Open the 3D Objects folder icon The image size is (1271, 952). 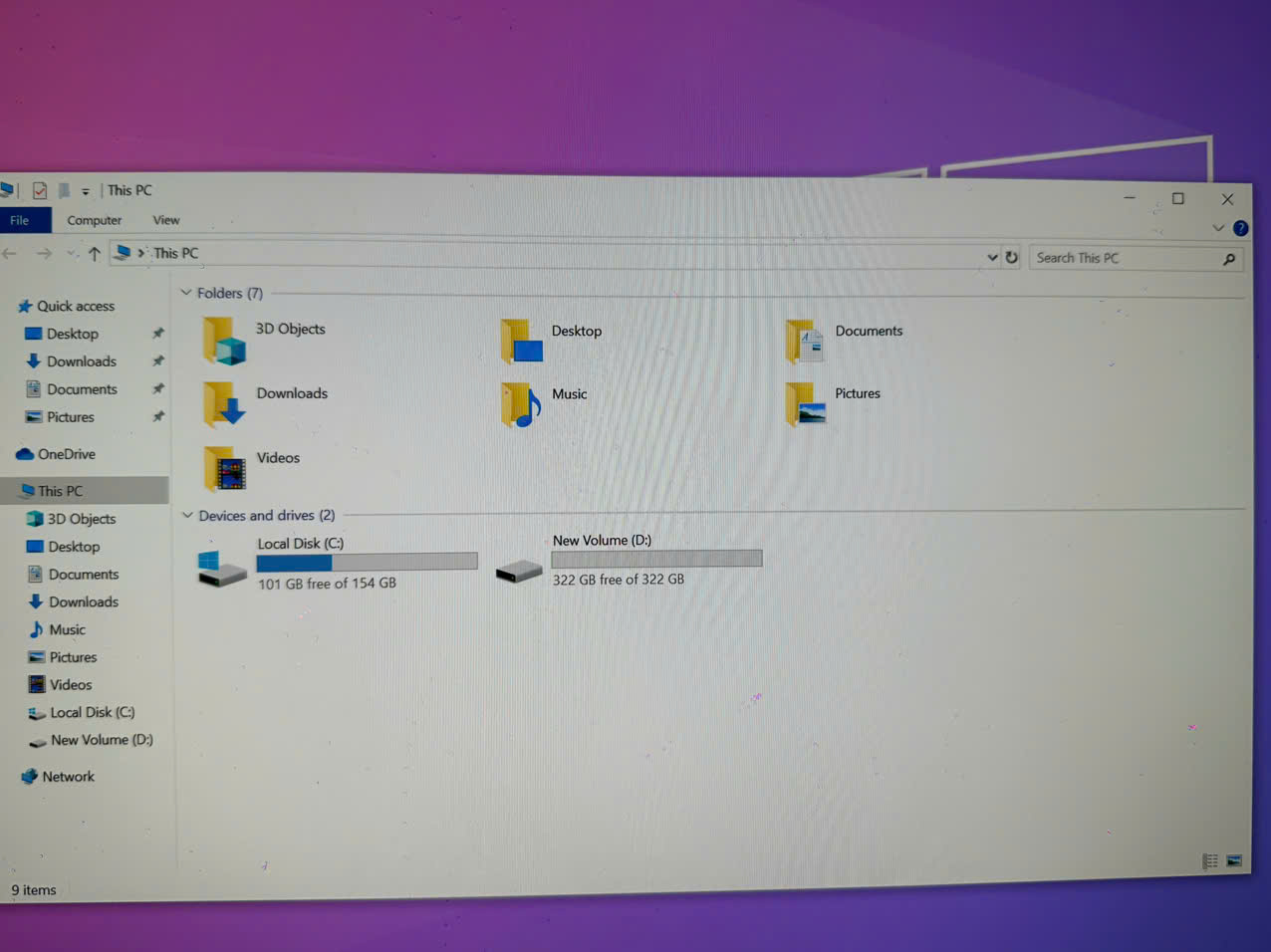(x=223, y=341)
